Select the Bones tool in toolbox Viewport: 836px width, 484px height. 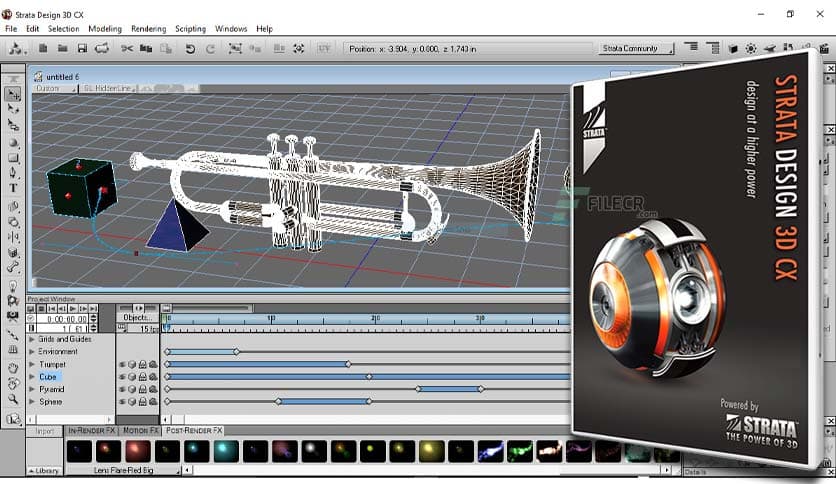coord(13,268)
